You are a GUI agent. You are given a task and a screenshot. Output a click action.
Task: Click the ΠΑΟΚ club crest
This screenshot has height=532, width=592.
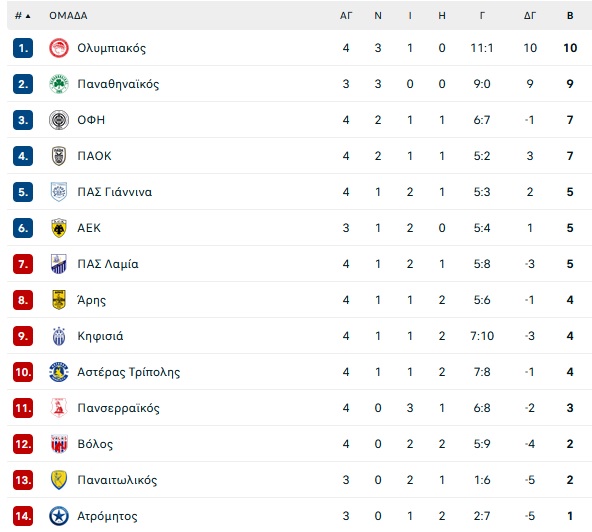59,156
